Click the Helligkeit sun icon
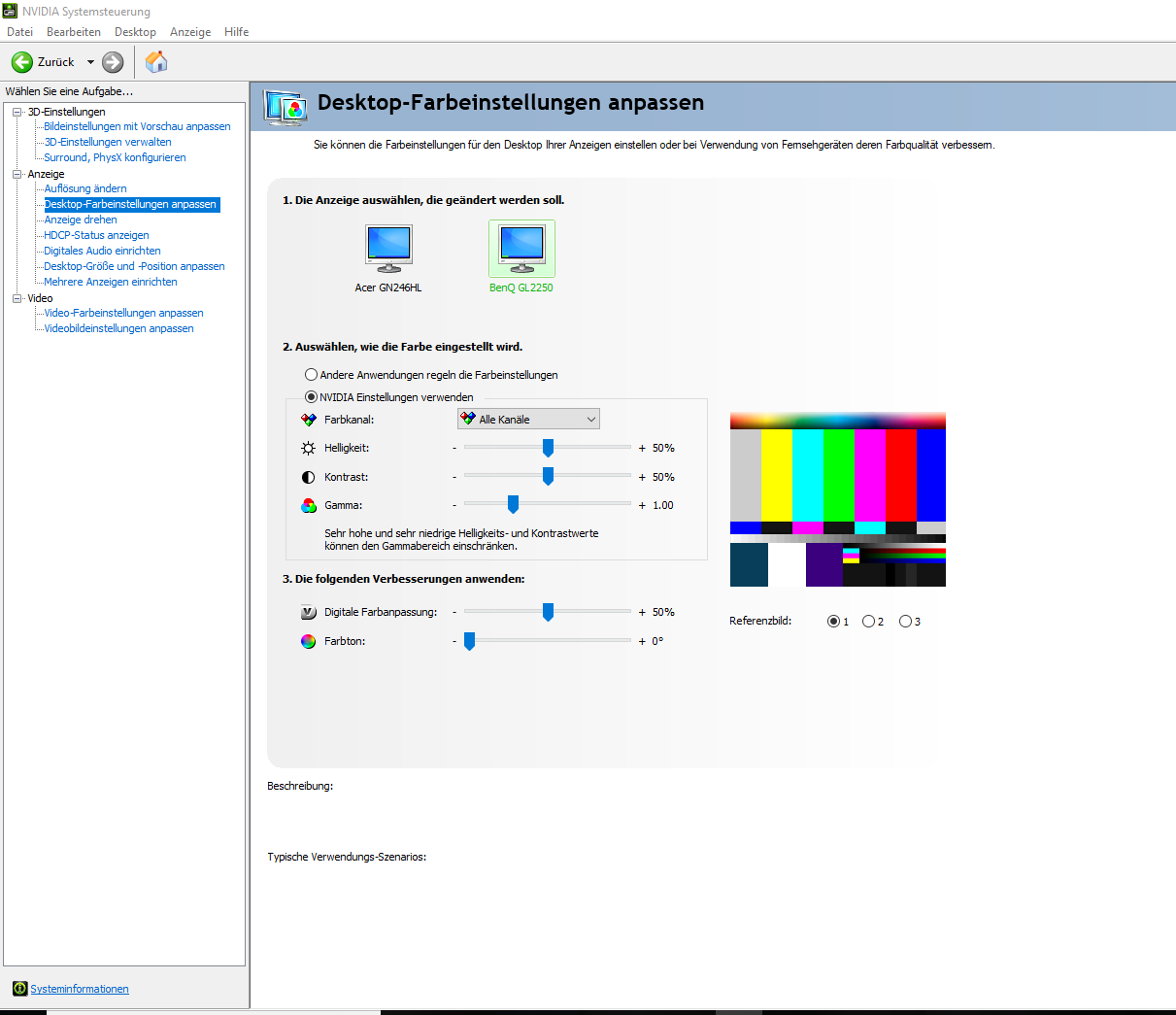 [309, 448]
